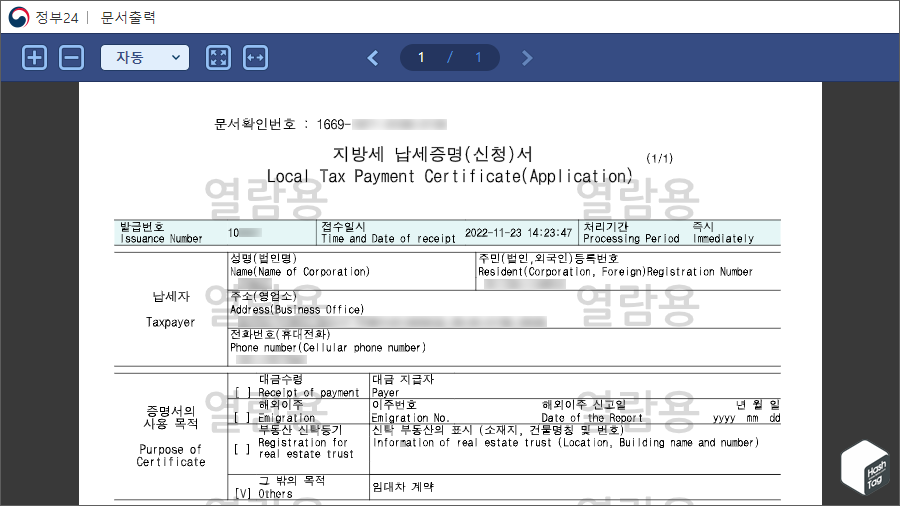Check the 대금수령 Receipt of payment box
900x506 pixels.
click(243, 392)
